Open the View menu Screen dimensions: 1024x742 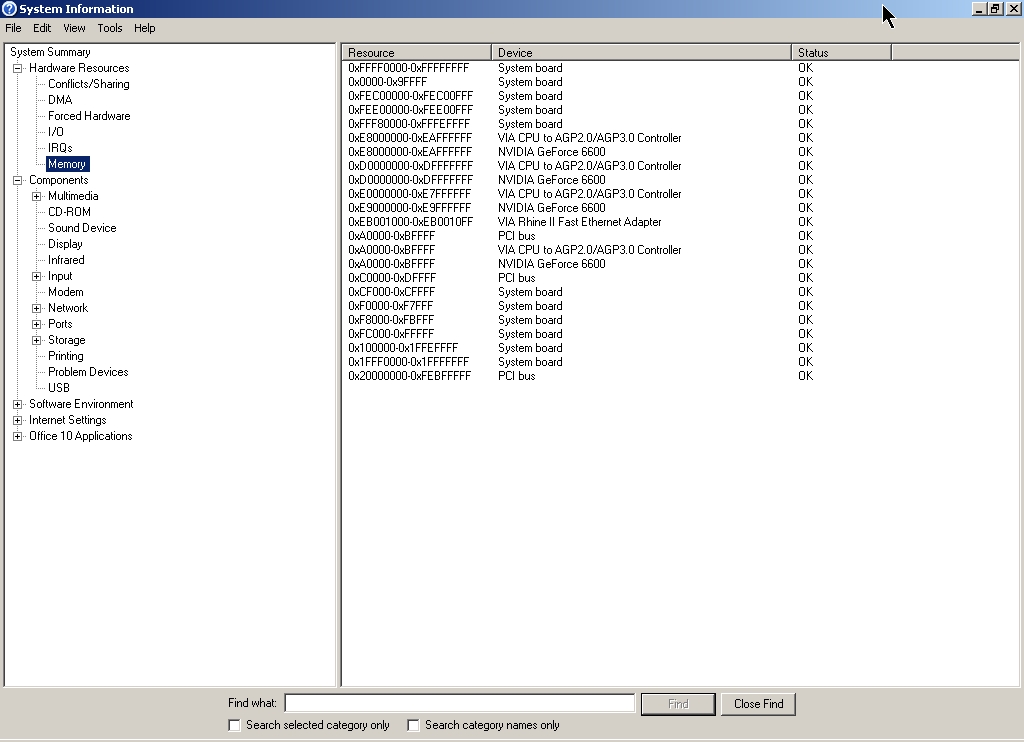[74, 28]
